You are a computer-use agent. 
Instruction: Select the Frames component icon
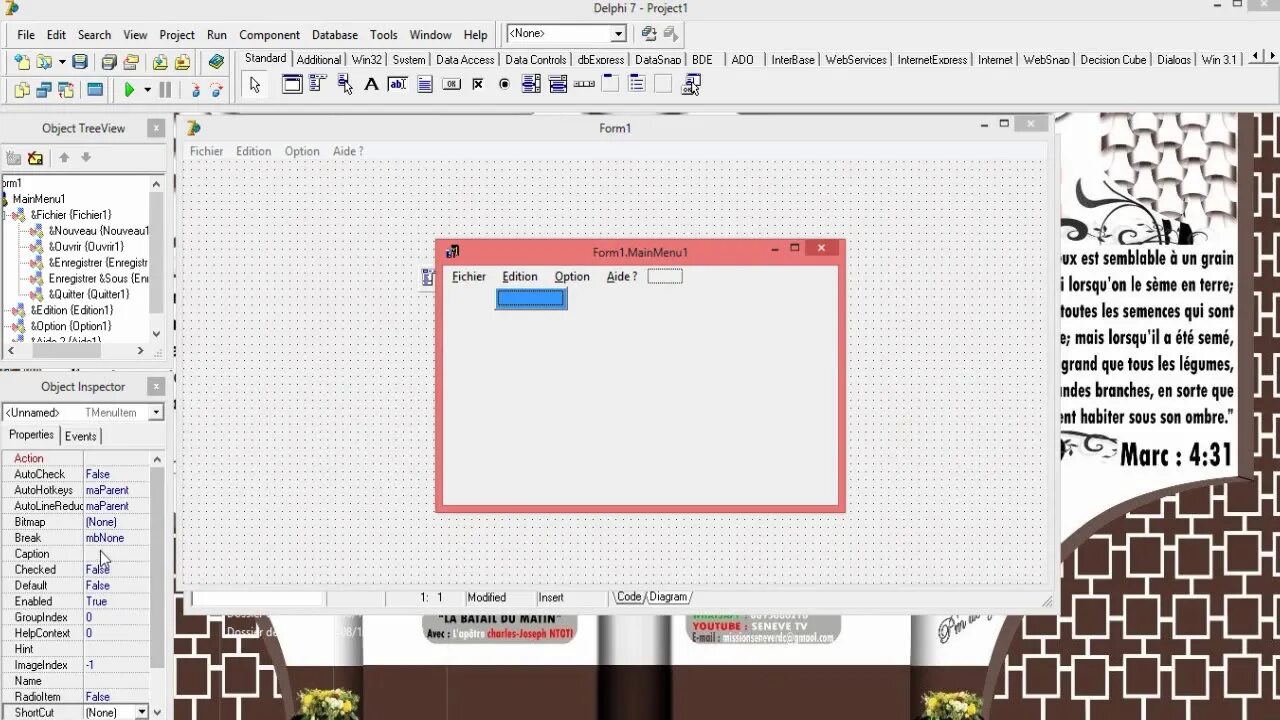292,85
